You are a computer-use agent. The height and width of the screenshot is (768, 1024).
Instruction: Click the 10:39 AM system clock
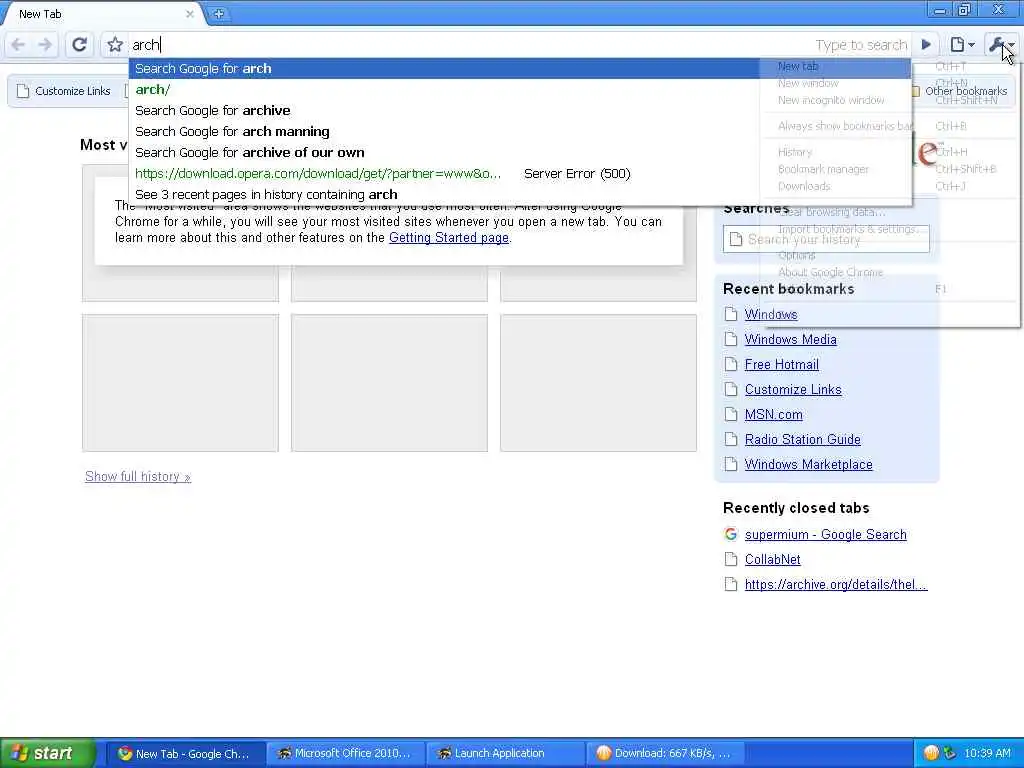coord(987,754)
